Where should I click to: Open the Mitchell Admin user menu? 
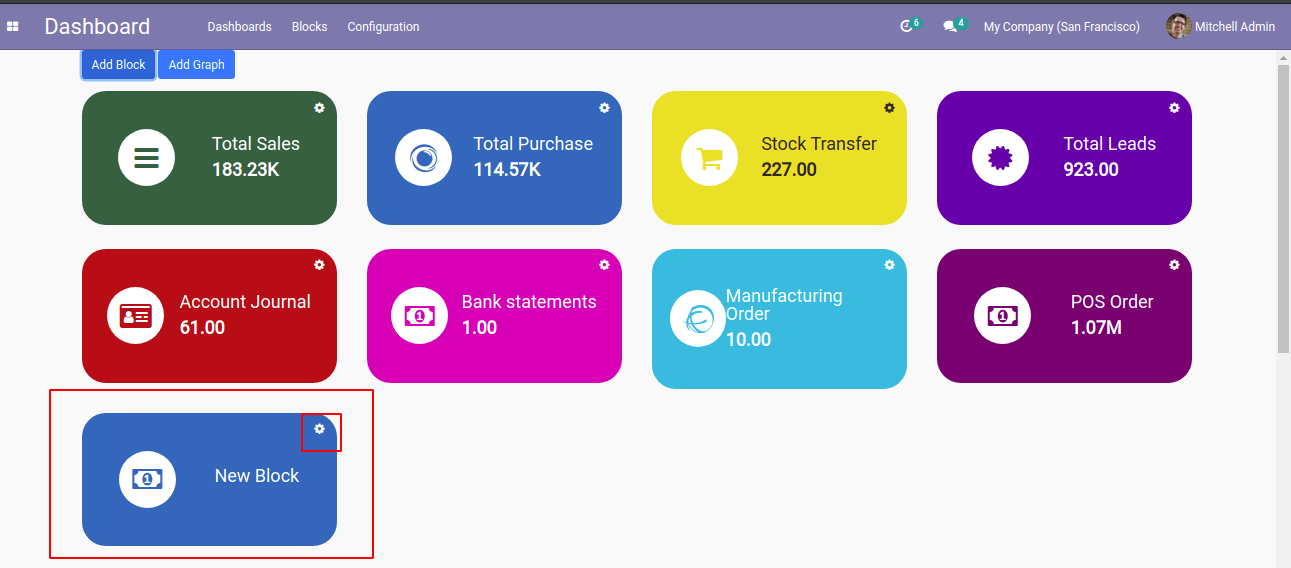[1221, 27]
